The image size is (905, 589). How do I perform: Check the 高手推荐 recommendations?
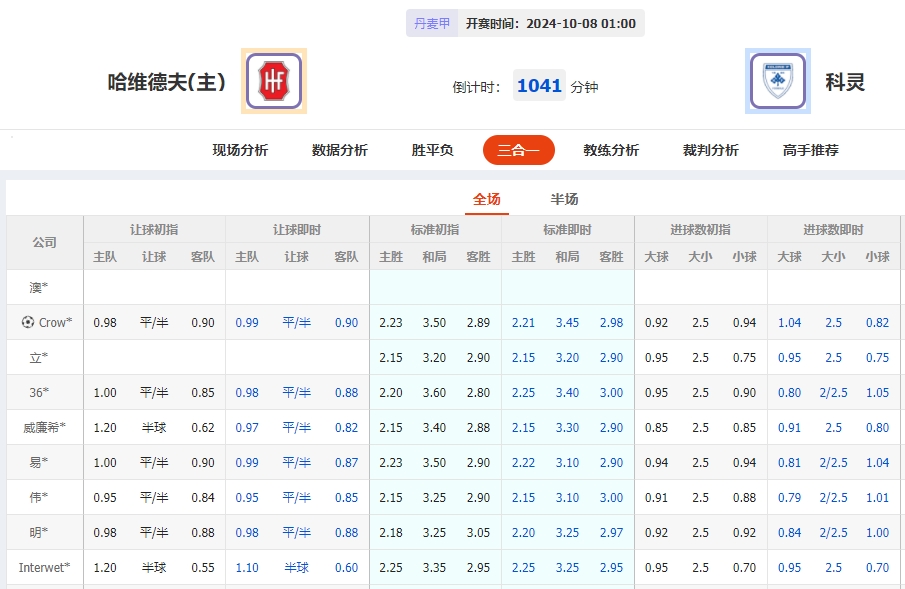point(810,149)
